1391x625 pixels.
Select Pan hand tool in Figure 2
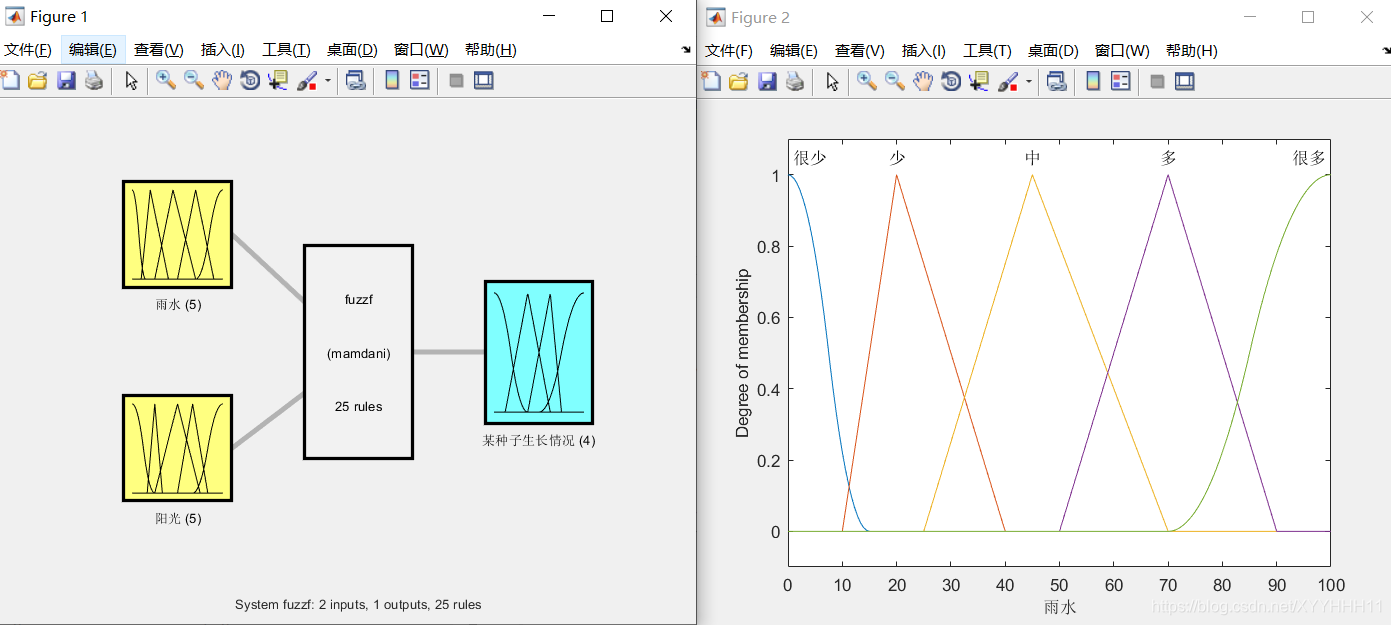point(923,81)
